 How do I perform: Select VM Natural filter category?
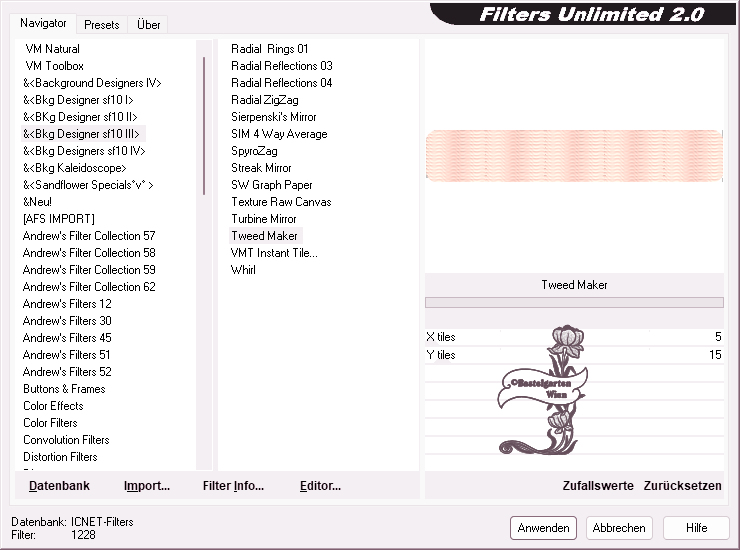(52, 49)
